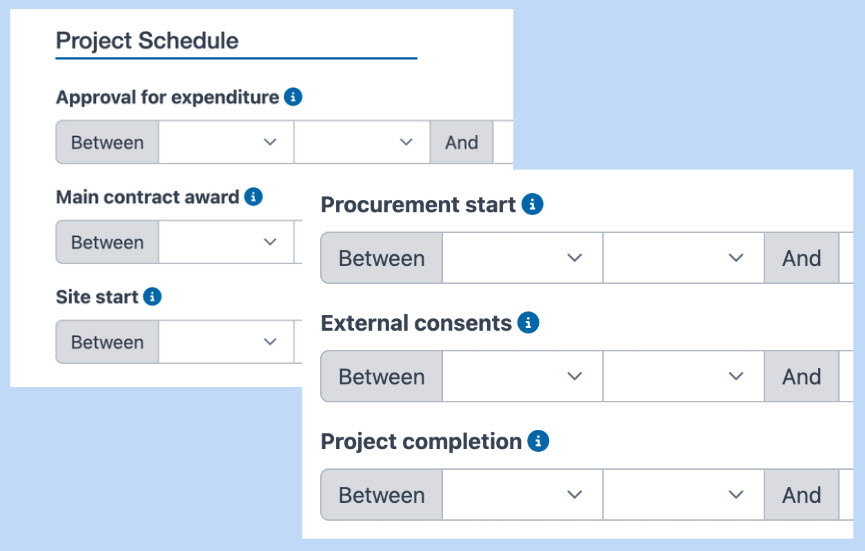Show info for External consents
The height and width of the screenshot is (551, 865).
click(529, 323)
